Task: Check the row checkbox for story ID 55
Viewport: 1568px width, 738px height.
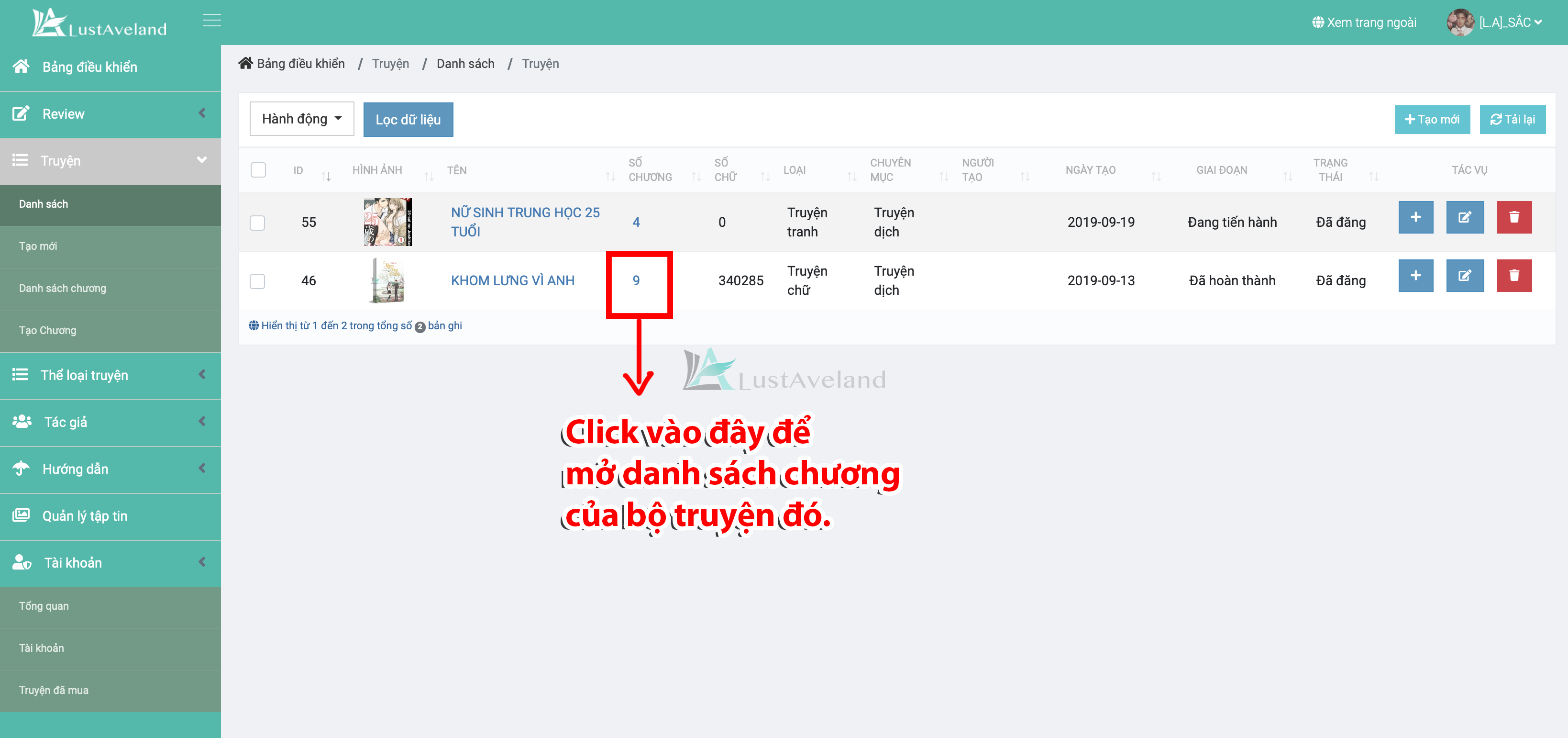Action: (x=257, y=223)
